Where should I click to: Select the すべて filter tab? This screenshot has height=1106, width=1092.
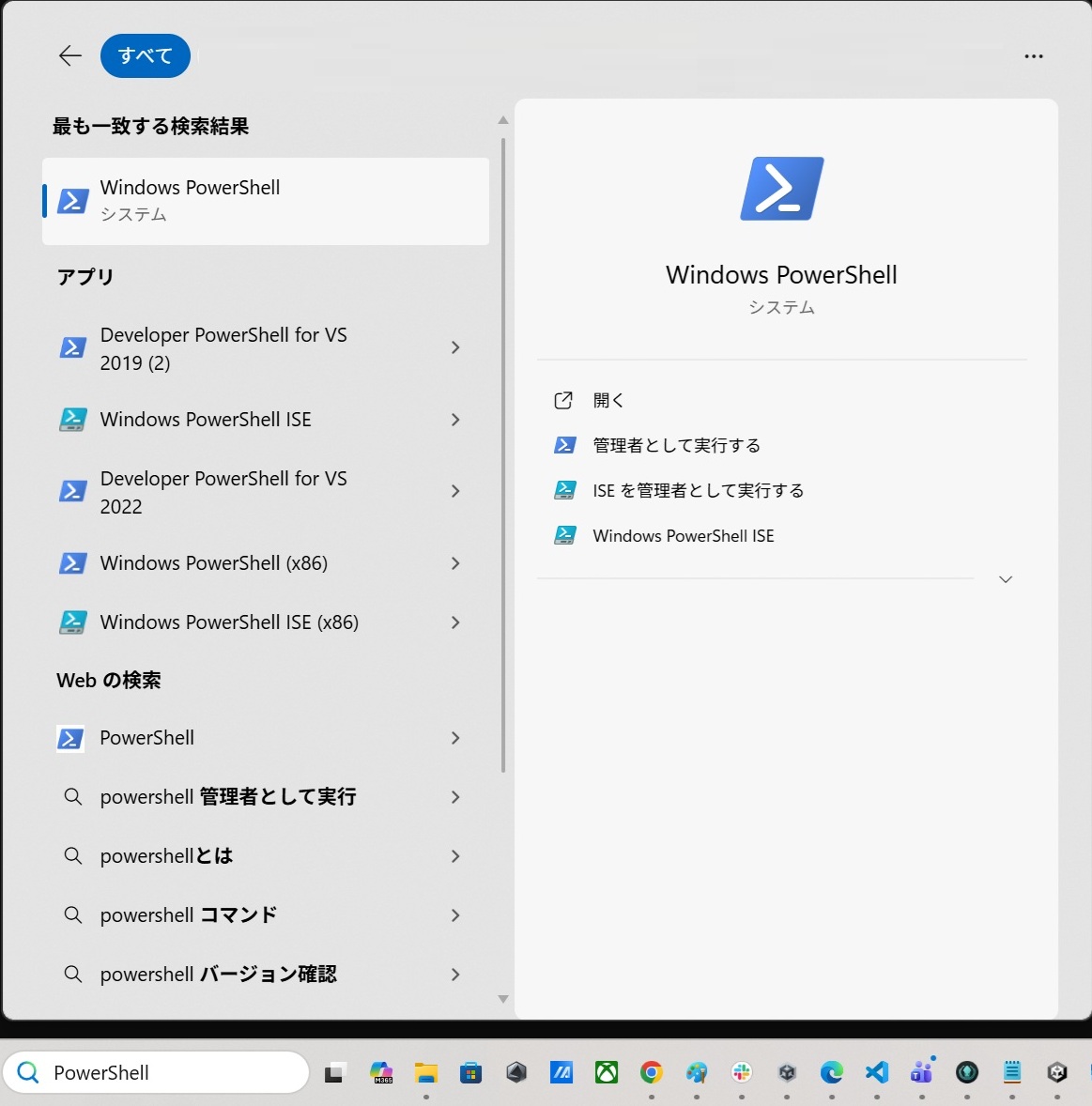[x=146, y=56]
